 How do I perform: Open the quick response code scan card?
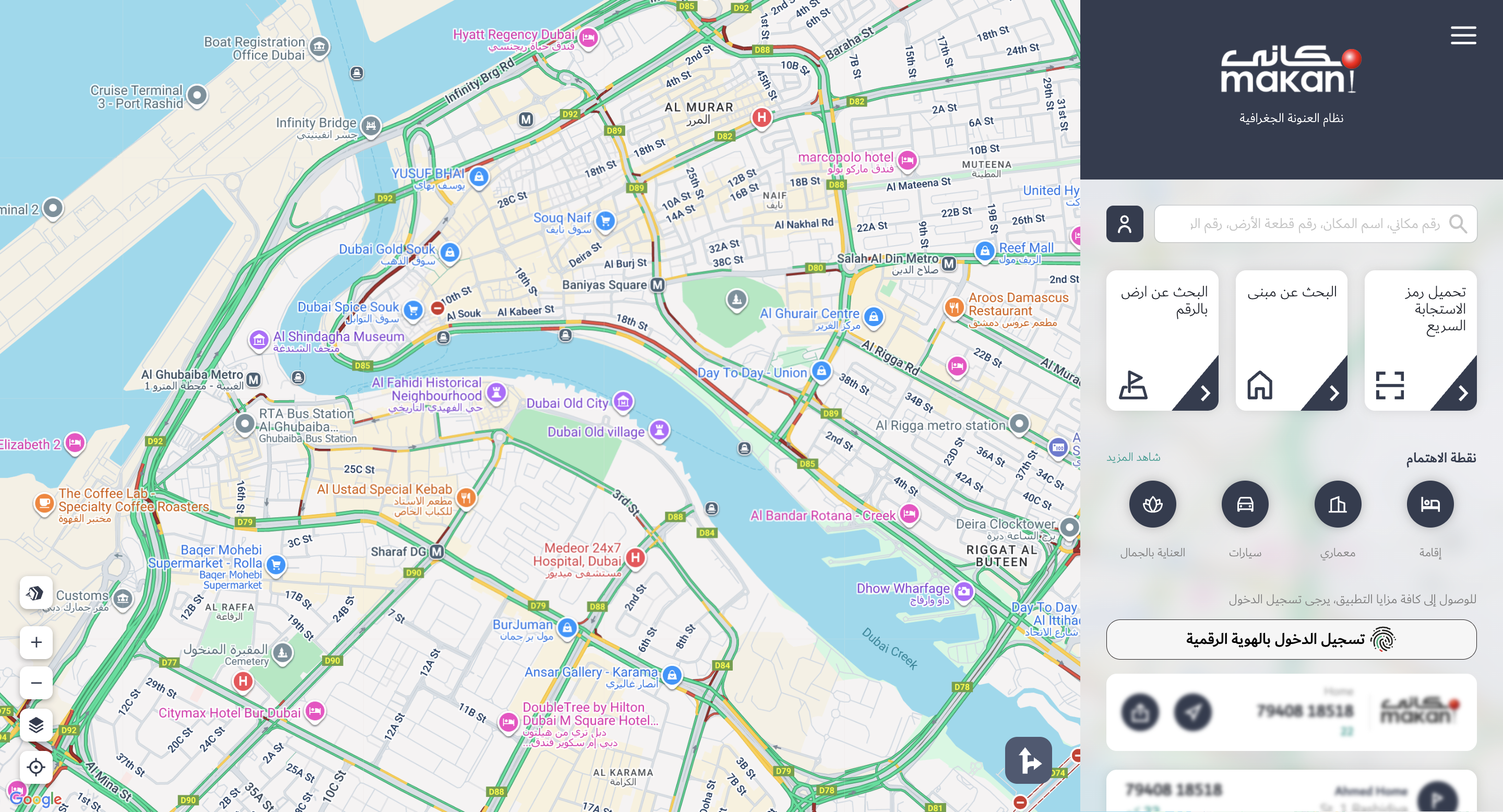coord(1420,341)
